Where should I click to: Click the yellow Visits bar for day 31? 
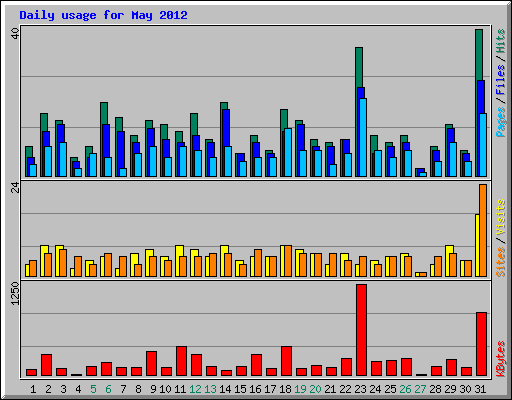pyautogui.click(x=477, y=245)
